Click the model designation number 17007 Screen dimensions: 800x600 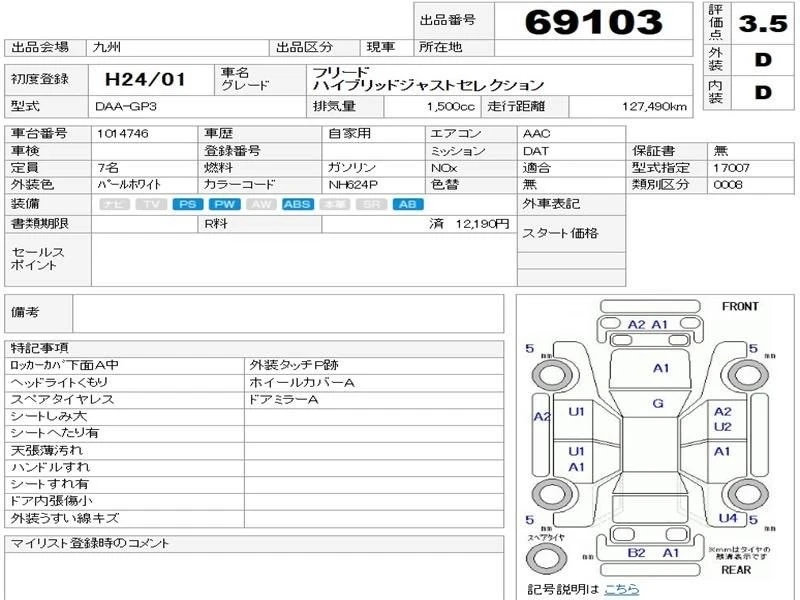tap(731, 168)
